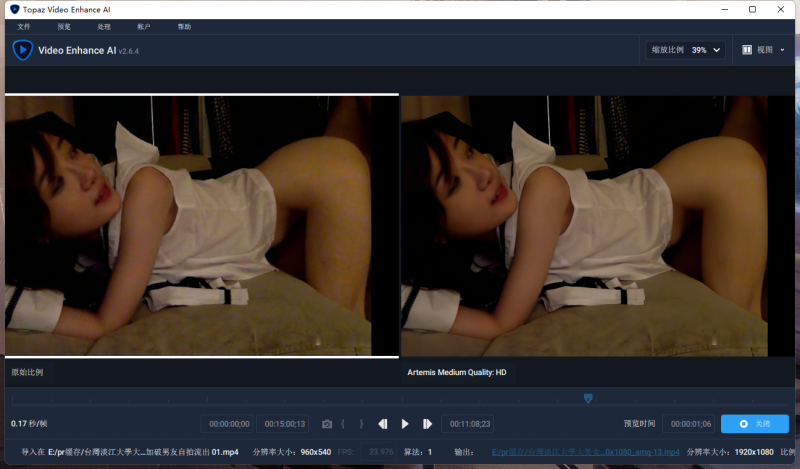This screenshot has width=800, height=469.
Task: Click the split view layout icon
Action: (747, 49)
